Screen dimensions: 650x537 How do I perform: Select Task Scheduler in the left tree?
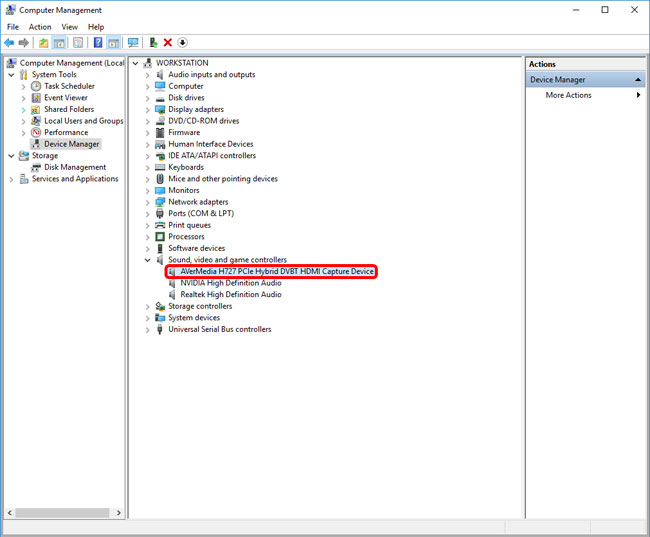coord(69,86)
